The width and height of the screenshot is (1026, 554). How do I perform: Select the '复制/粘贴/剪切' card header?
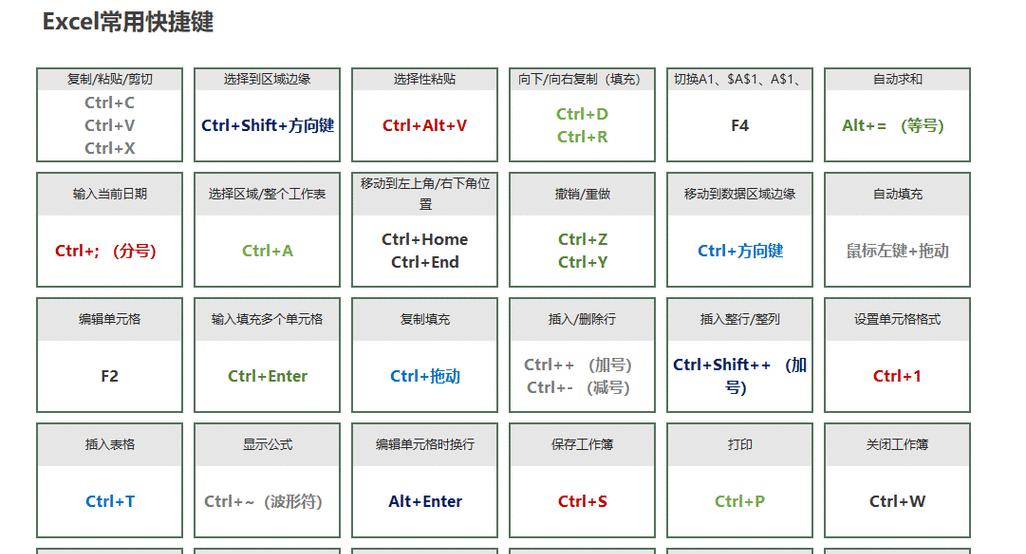[x=109, y=79]
